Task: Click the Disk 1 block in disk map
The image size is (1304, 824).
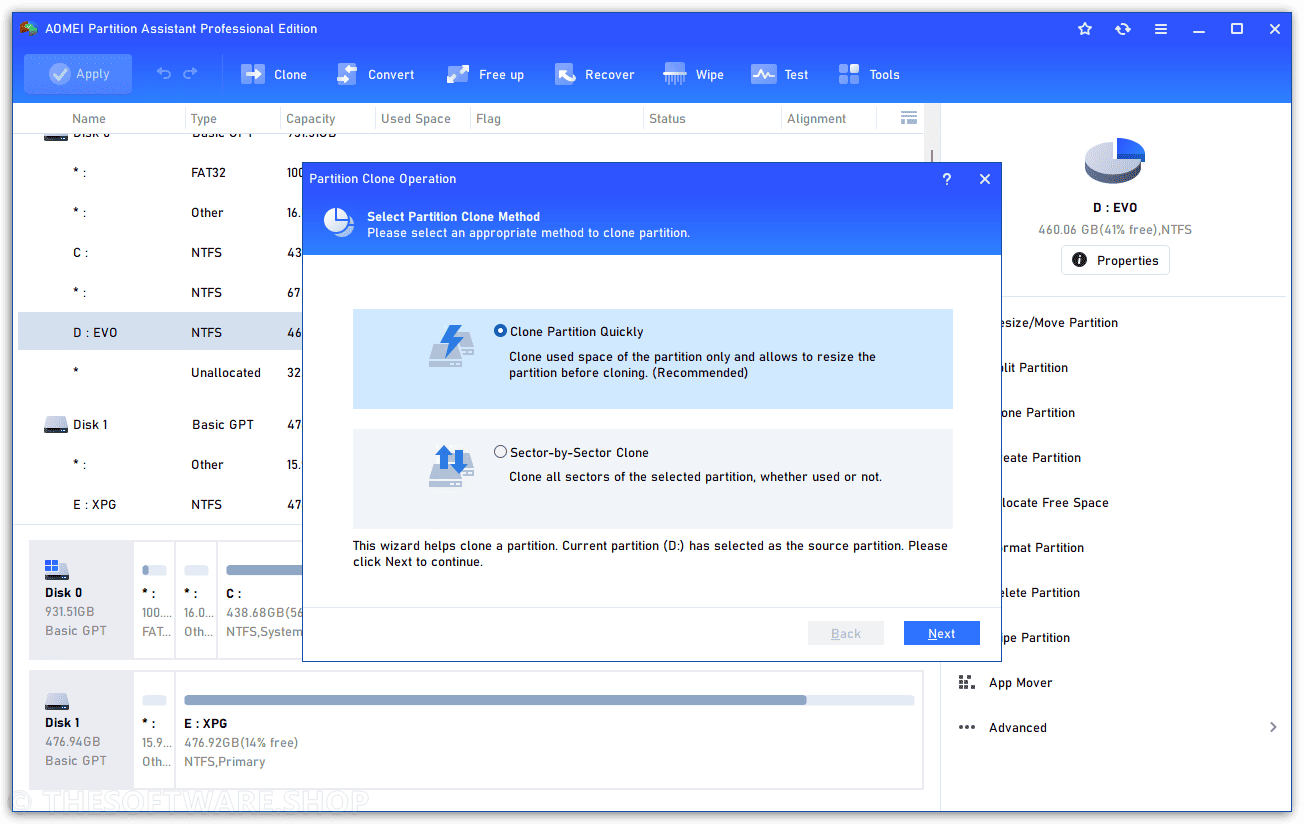Action: (81, 730)
